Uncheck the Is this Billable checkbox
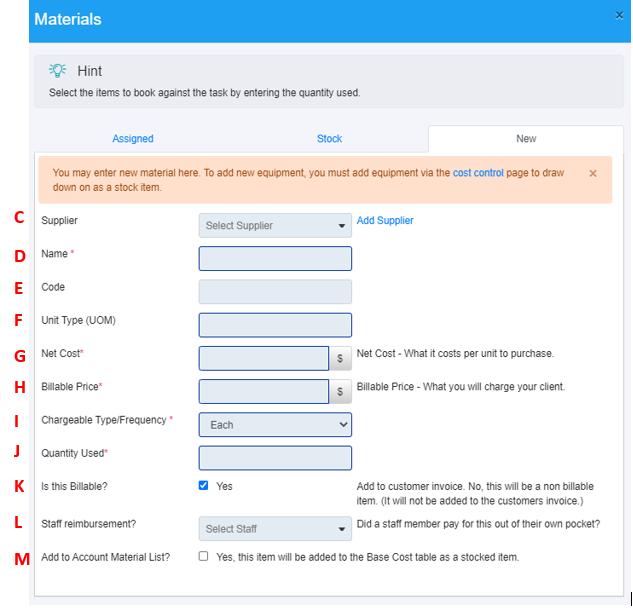The height and width of the screenshot is (609, 633). pyautogui.click(x=204, y=486)
